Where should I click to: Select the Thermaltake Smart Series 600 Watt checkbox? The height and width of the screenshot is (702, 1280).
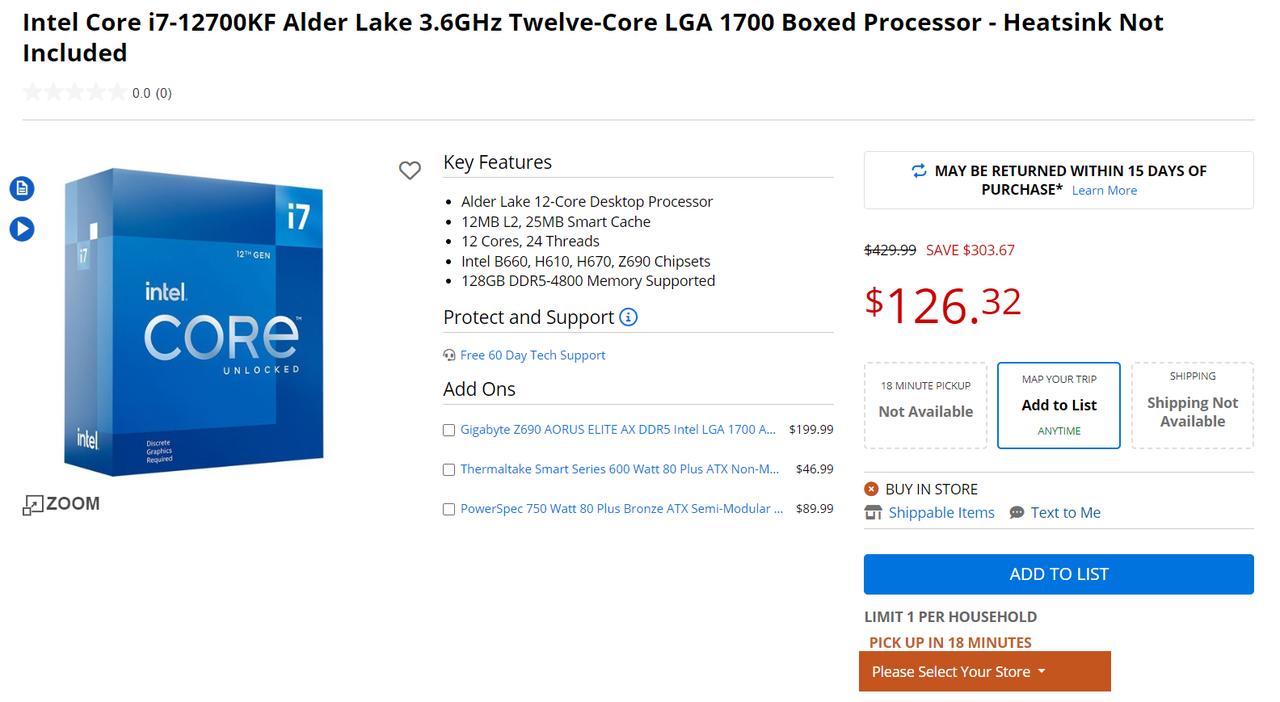(449, 469)
